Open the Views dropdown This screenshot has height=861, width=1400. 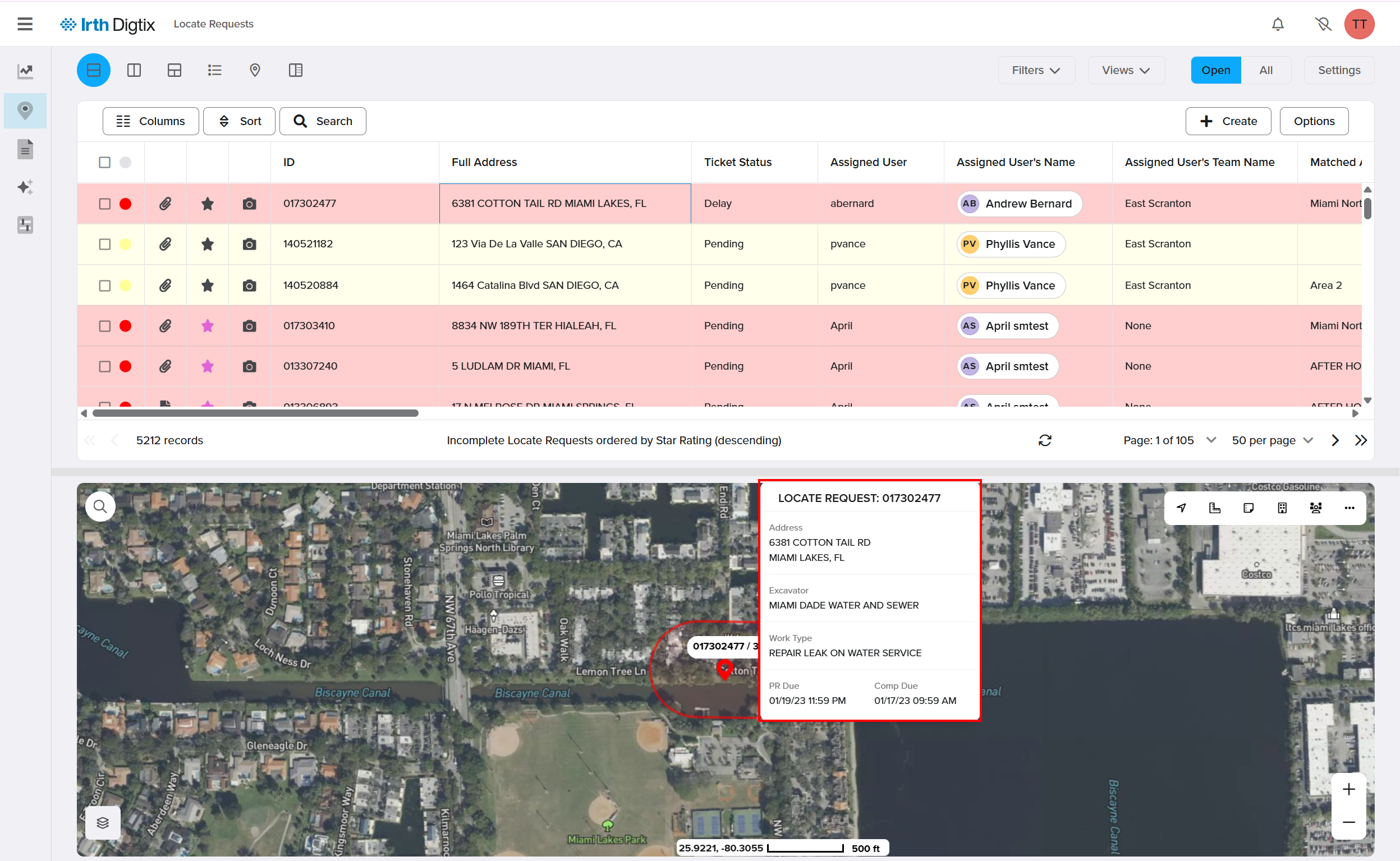[1126, 70]
